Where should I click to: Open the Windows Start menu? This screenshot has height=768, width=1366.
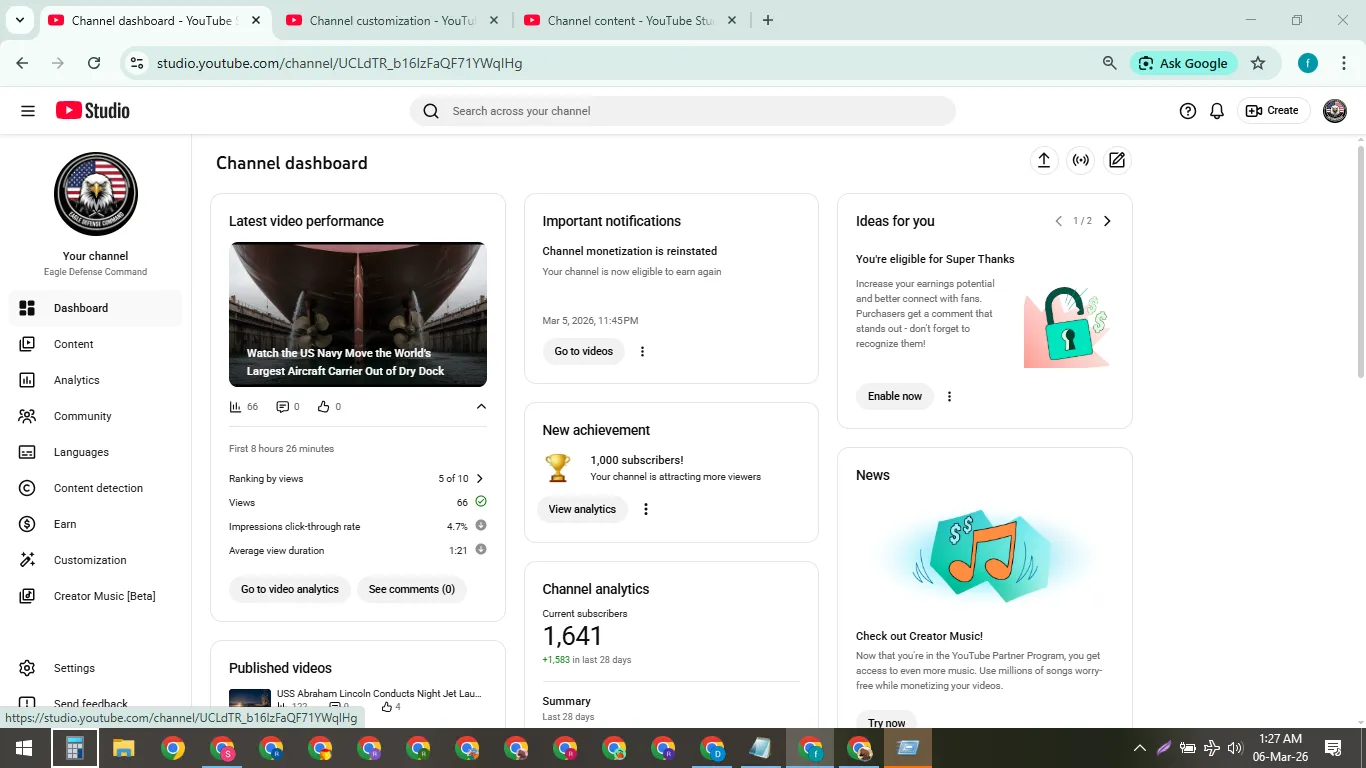[x=24, y=748]
